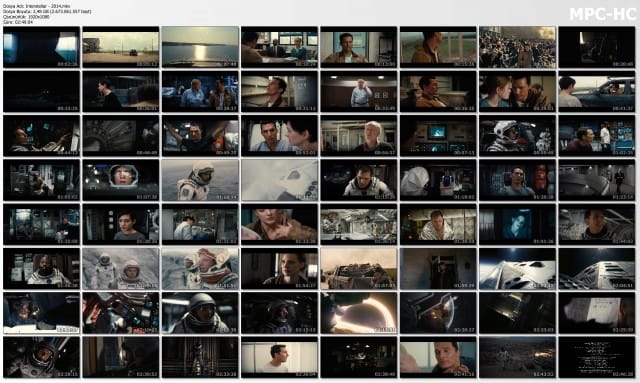The height and width of the screenshot is (383, 640).
Task: Select the glowing black hole ring thumbnail
Action: click(358, 313)
